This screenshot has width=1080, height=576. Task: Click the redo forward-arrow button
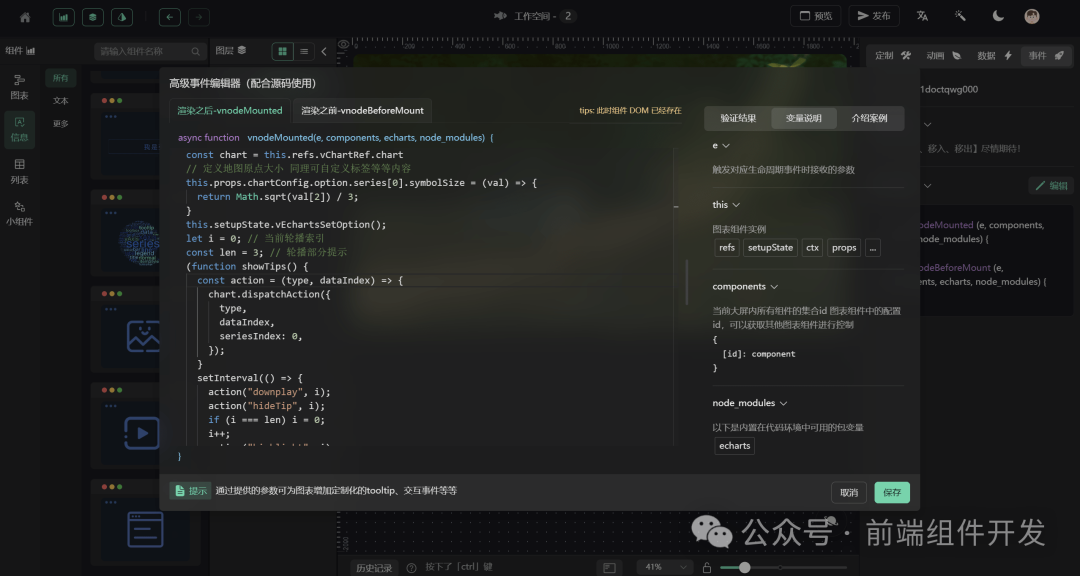tap(199, 17)
